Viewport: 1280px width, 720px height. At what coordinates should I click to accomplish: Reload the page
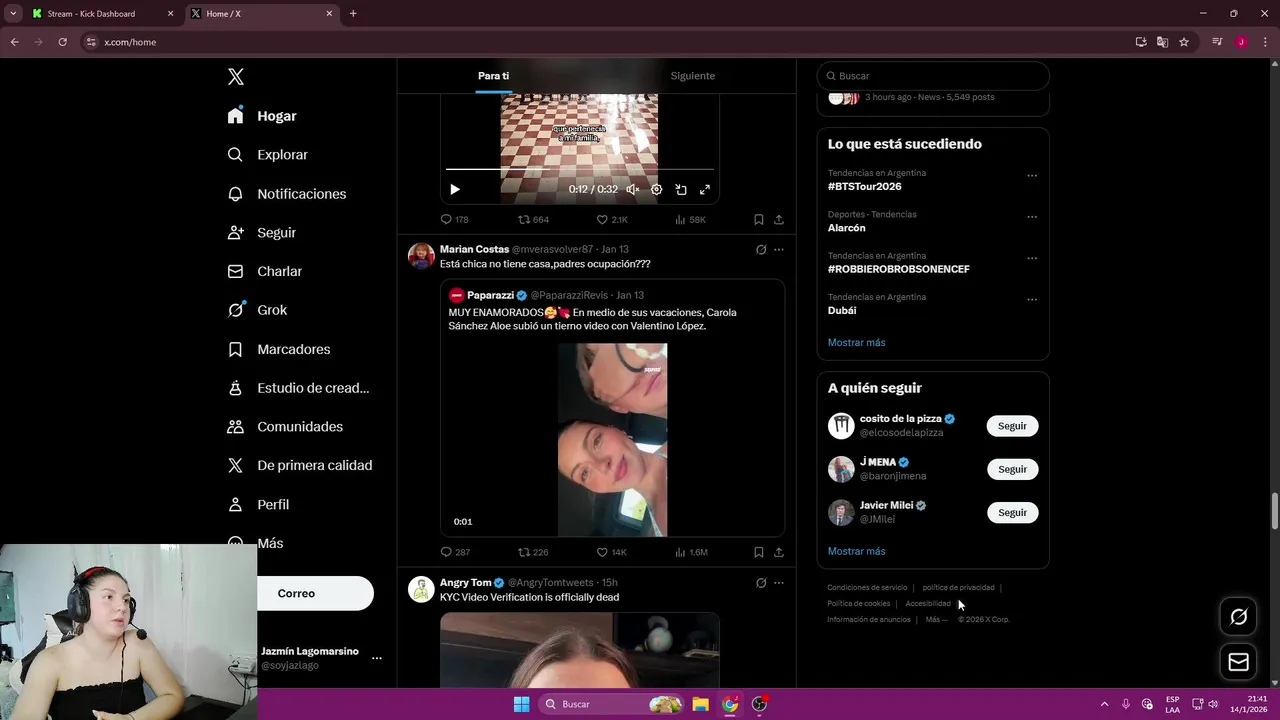(62, 42)
